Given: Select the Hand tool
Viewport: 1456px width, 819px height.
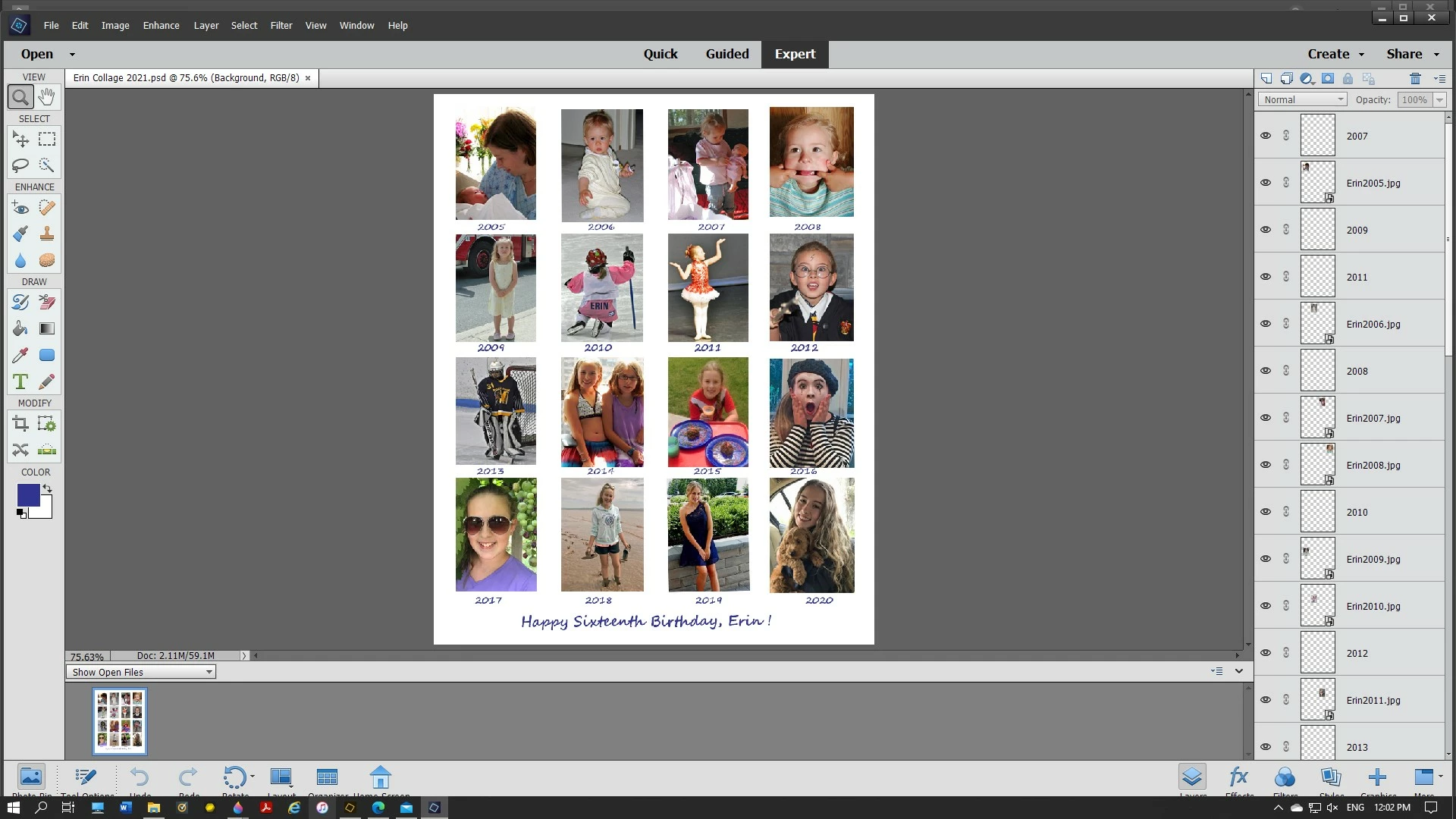Looking at the screenshot, I should pos(47,97).
